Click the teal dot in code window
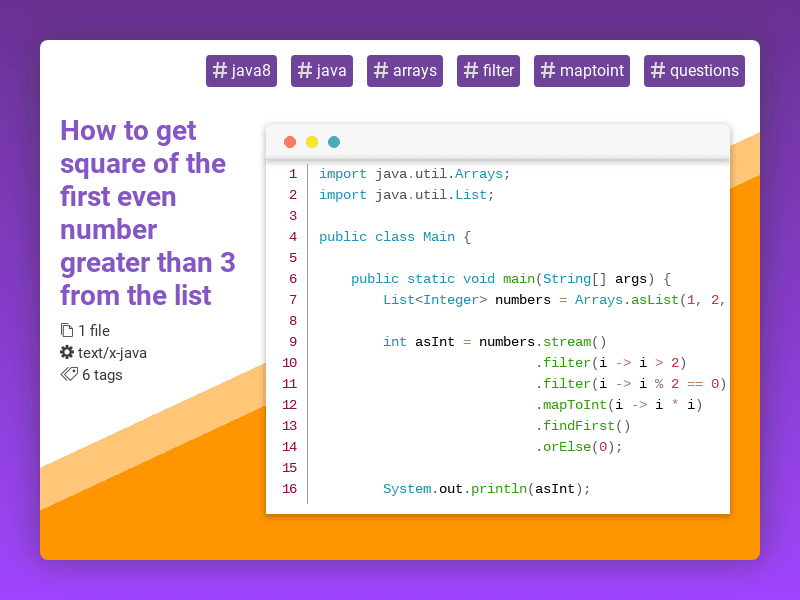 (x=334, y=142)
